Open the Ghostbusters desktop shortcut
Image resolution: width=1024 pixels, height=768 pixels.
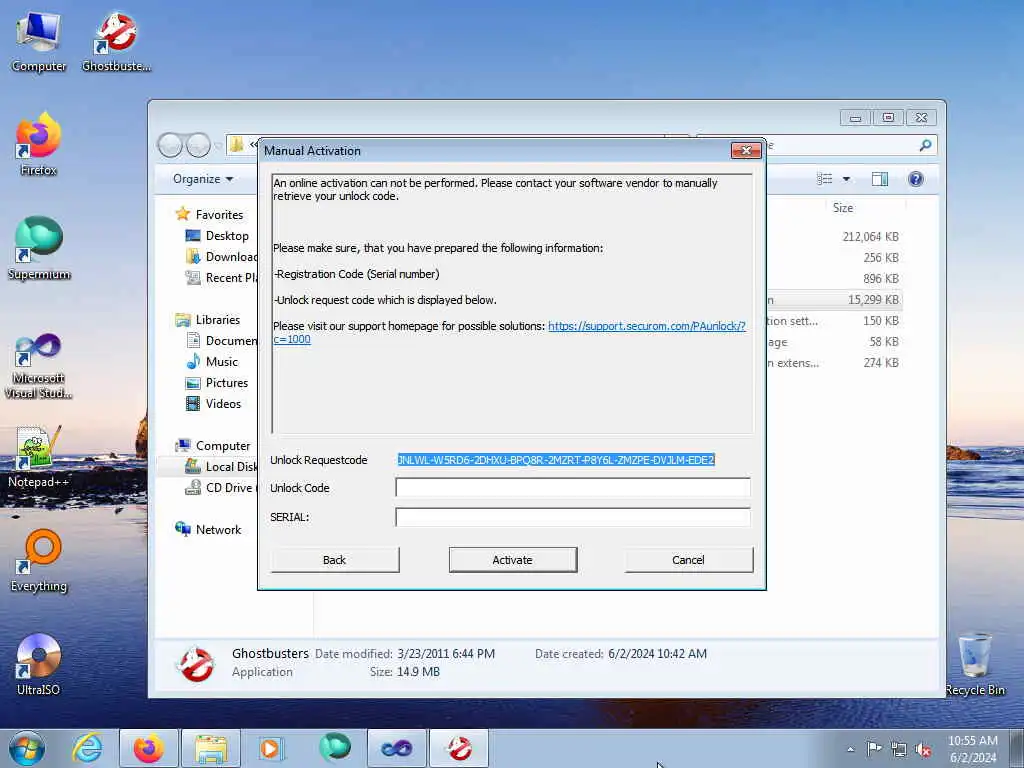pos(116,42)
